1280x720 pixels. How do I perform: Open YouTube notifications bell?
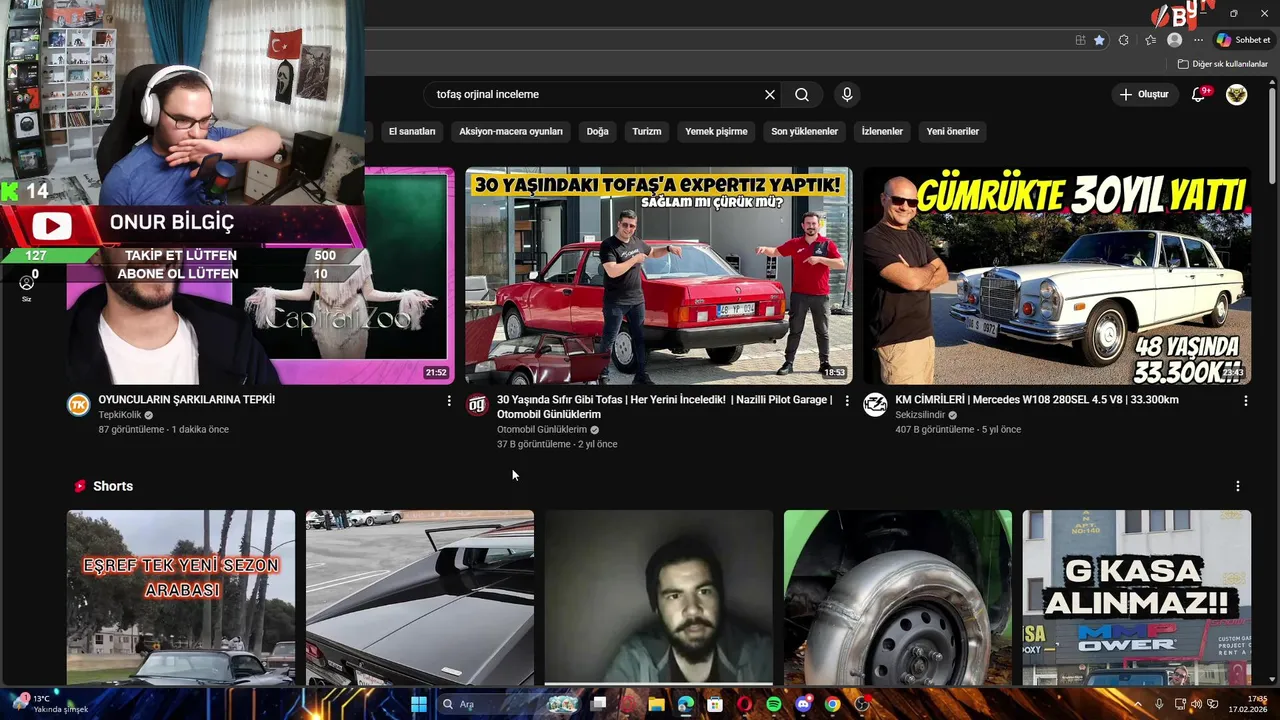point(1199,95)
